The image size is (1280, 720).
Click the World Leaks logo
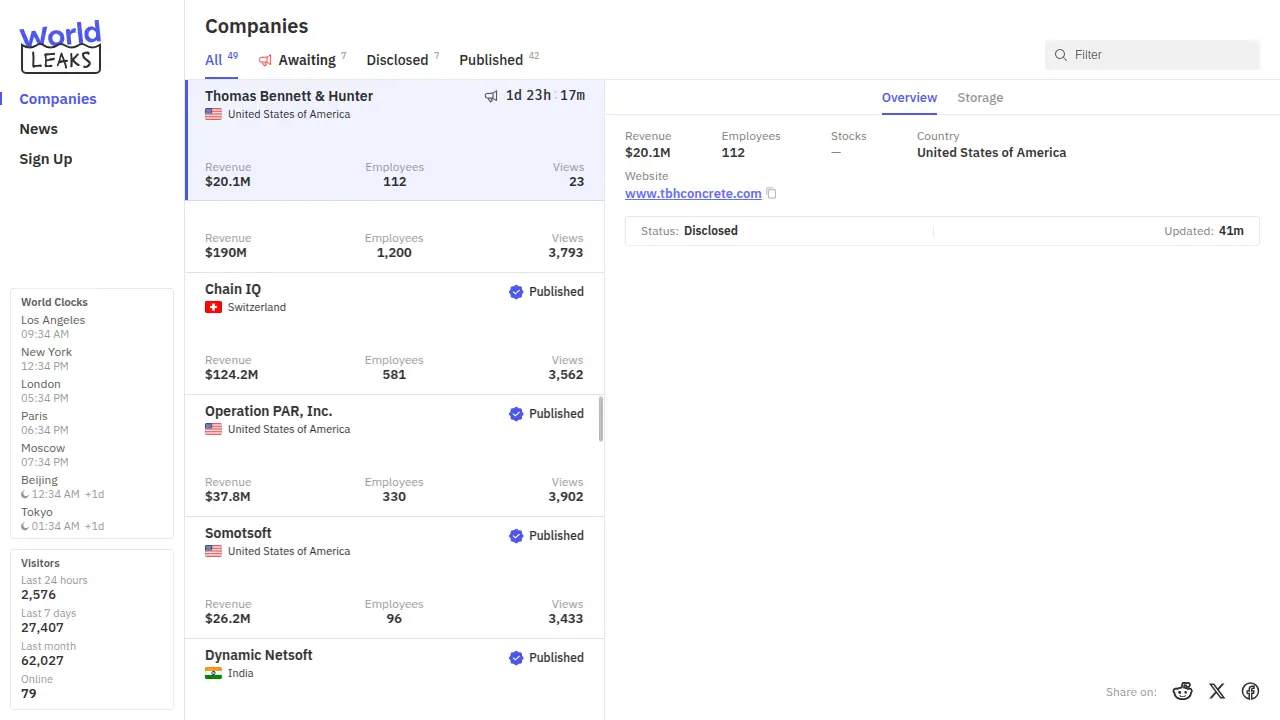pos(61,47)
